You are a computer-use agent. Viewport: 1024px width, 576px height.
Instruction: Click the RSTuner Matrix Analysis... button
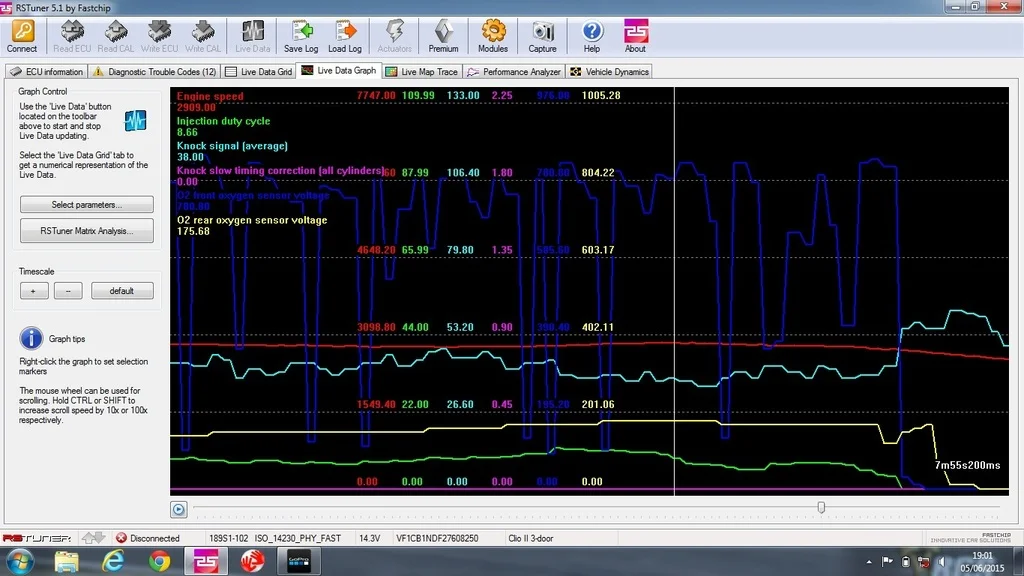coord(87,231)
